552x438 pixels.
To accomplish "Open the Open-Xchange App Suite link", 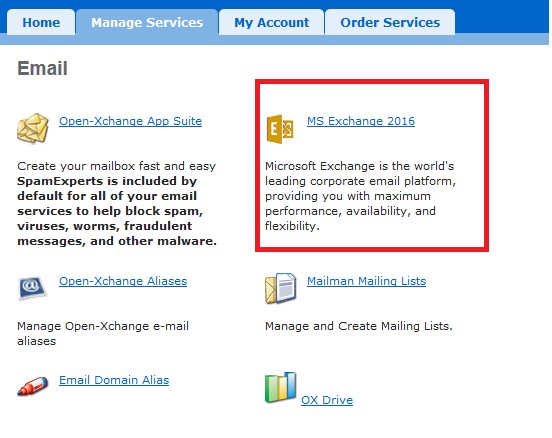I will (131, 121).
